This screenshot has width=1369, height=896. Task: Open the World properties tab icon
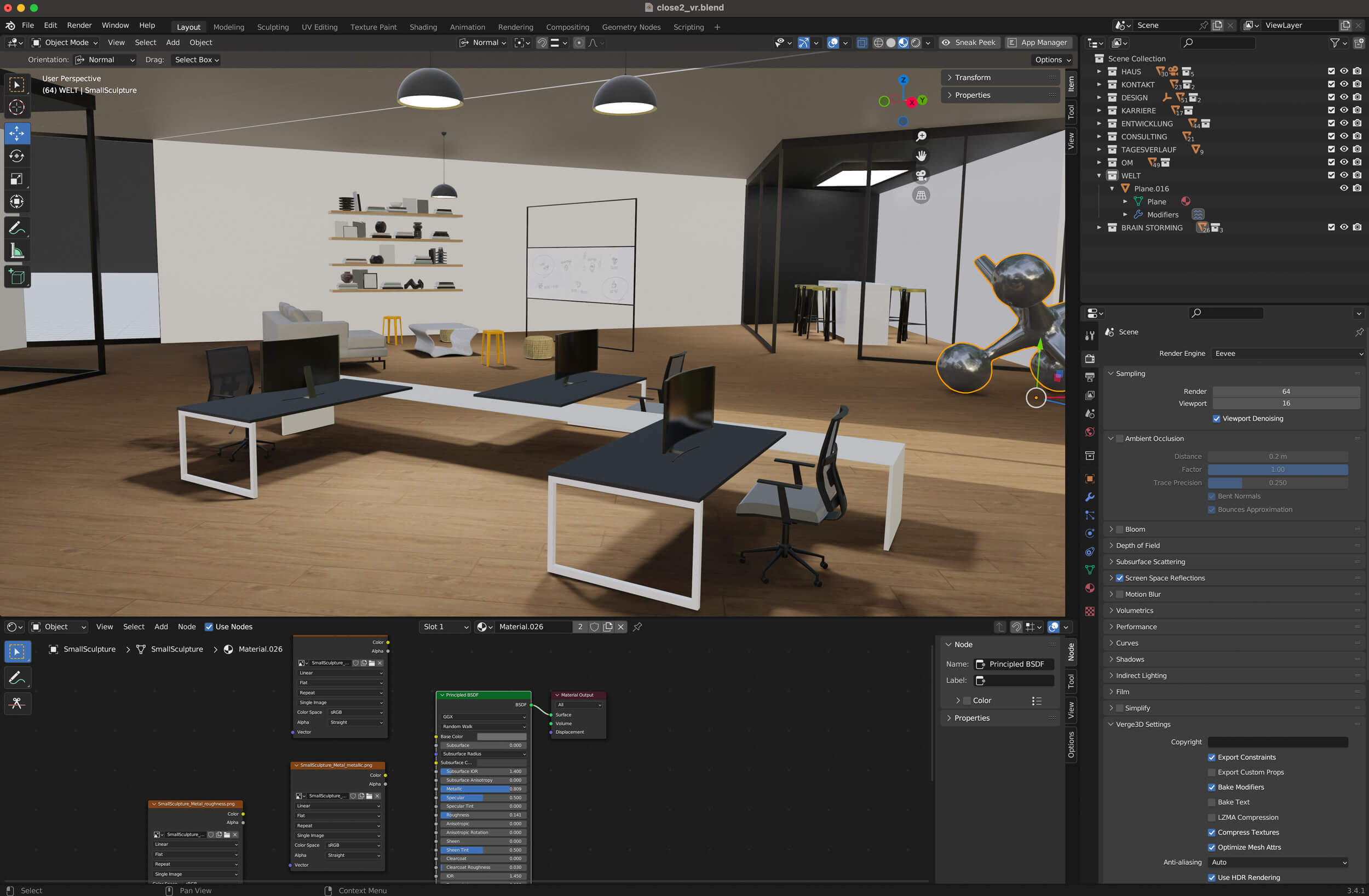(x=1089, y=432)
